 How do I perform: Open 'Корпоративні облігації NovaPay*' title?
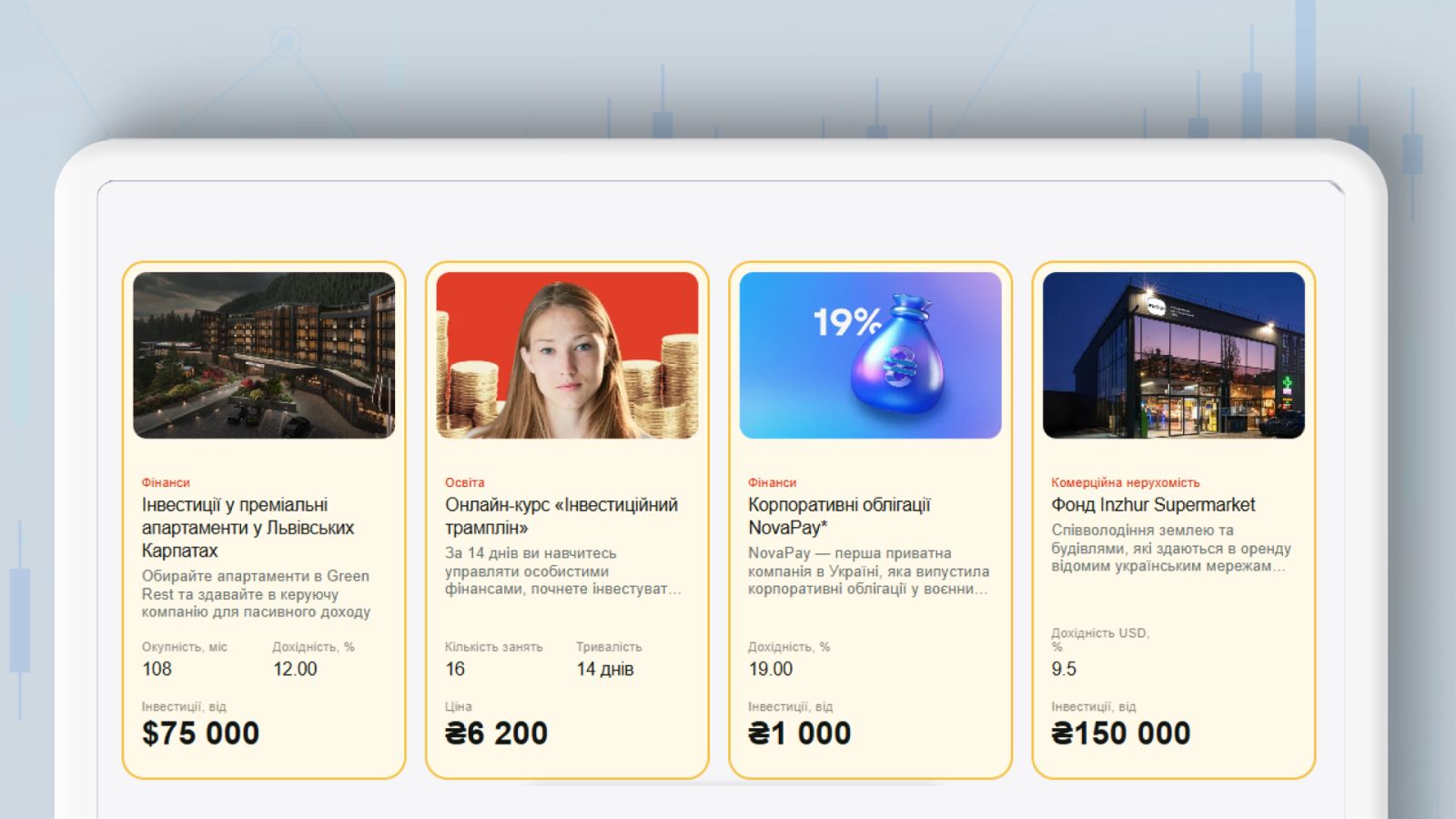[838, 516]
